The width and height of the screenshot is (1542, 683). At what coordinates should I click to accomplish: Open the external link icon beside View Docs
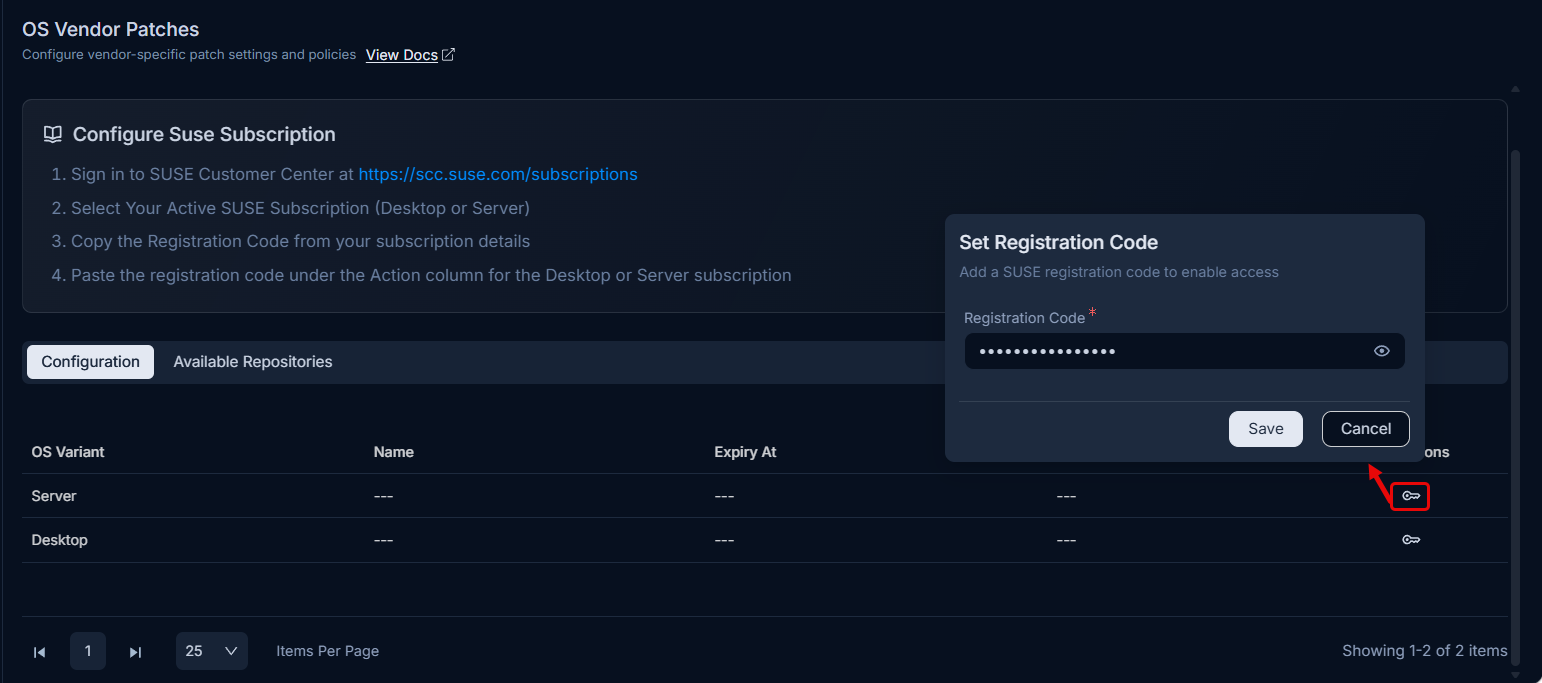[449, 54]
